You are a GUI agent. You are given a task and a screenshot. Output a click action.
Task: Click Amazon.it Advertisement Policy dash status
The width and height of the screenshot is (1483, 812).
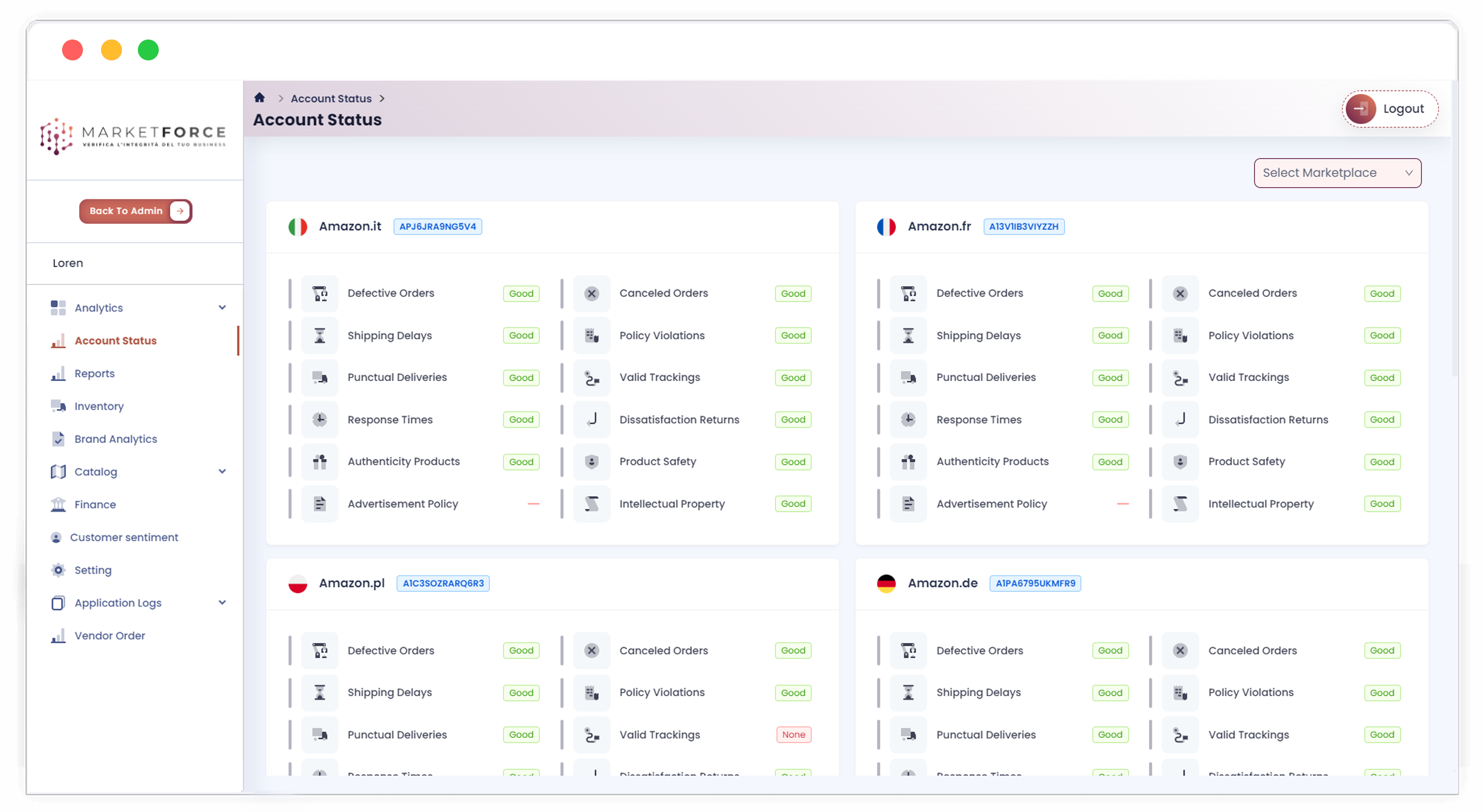click(x=533, y=504)
